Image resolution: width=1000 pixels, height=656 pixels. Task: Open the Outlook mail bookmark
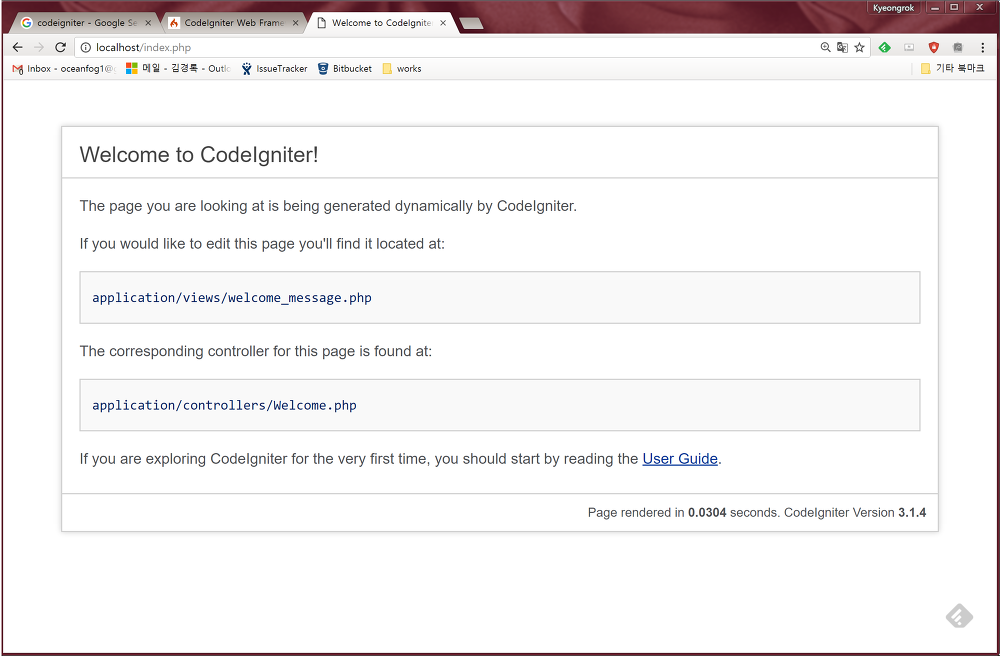coord(178,68)
